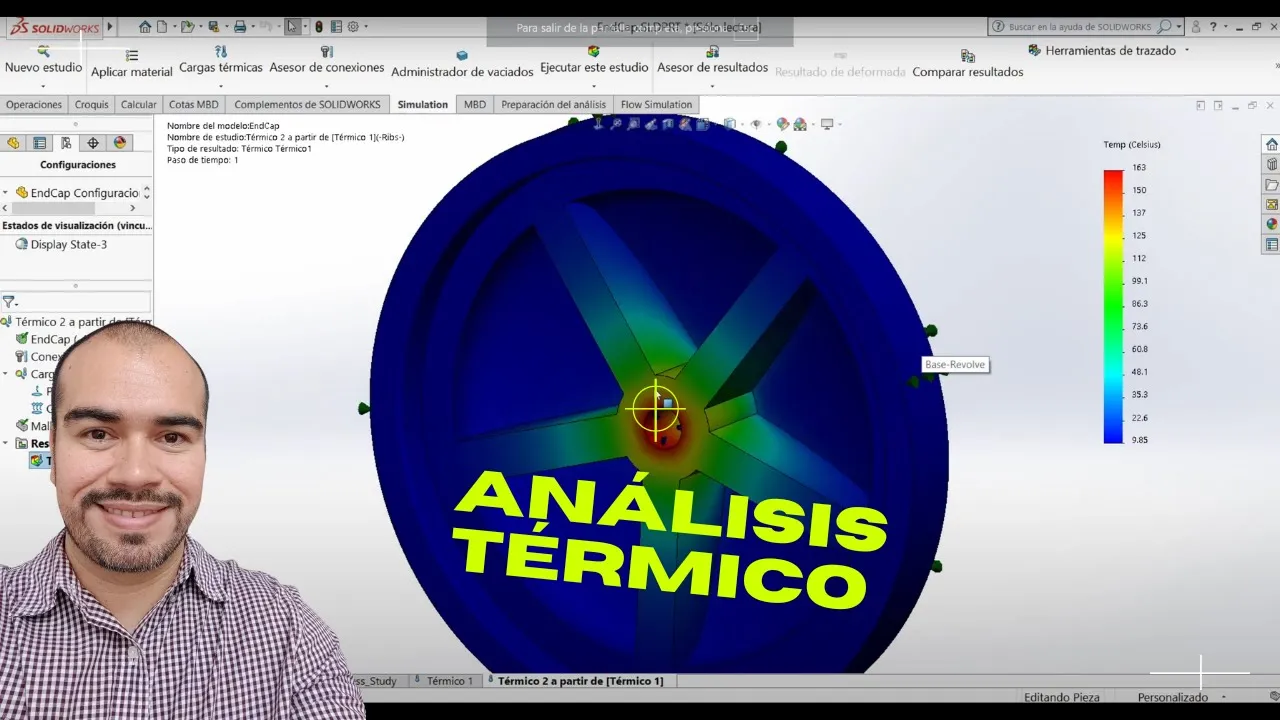Click the user login icon at top right
Image resolution: width=1280 pixels, height=720 pixels.
click(x=1196, y=27)
